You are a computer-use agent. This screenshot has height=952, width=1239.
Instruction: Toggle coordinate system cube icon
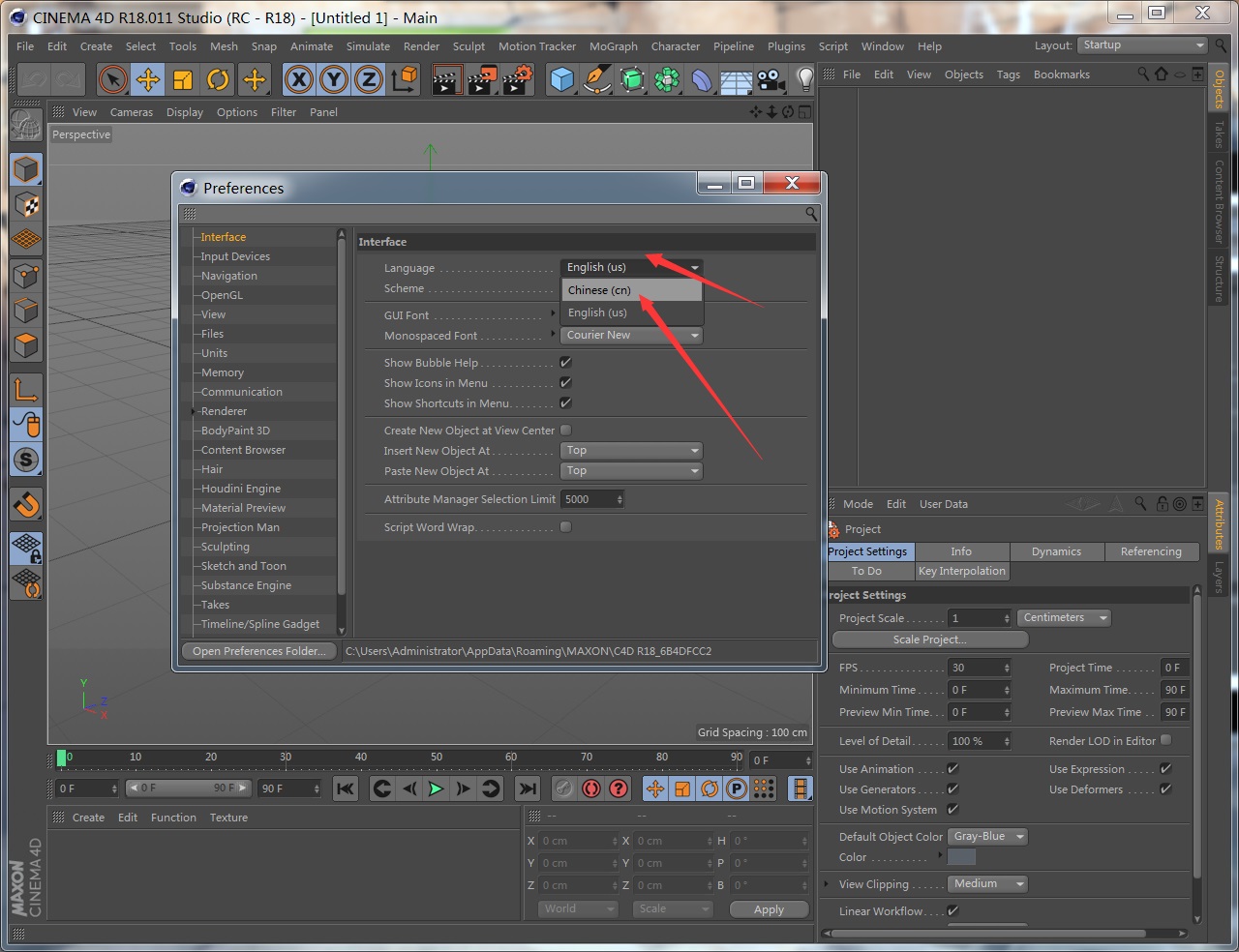point(405,79)
